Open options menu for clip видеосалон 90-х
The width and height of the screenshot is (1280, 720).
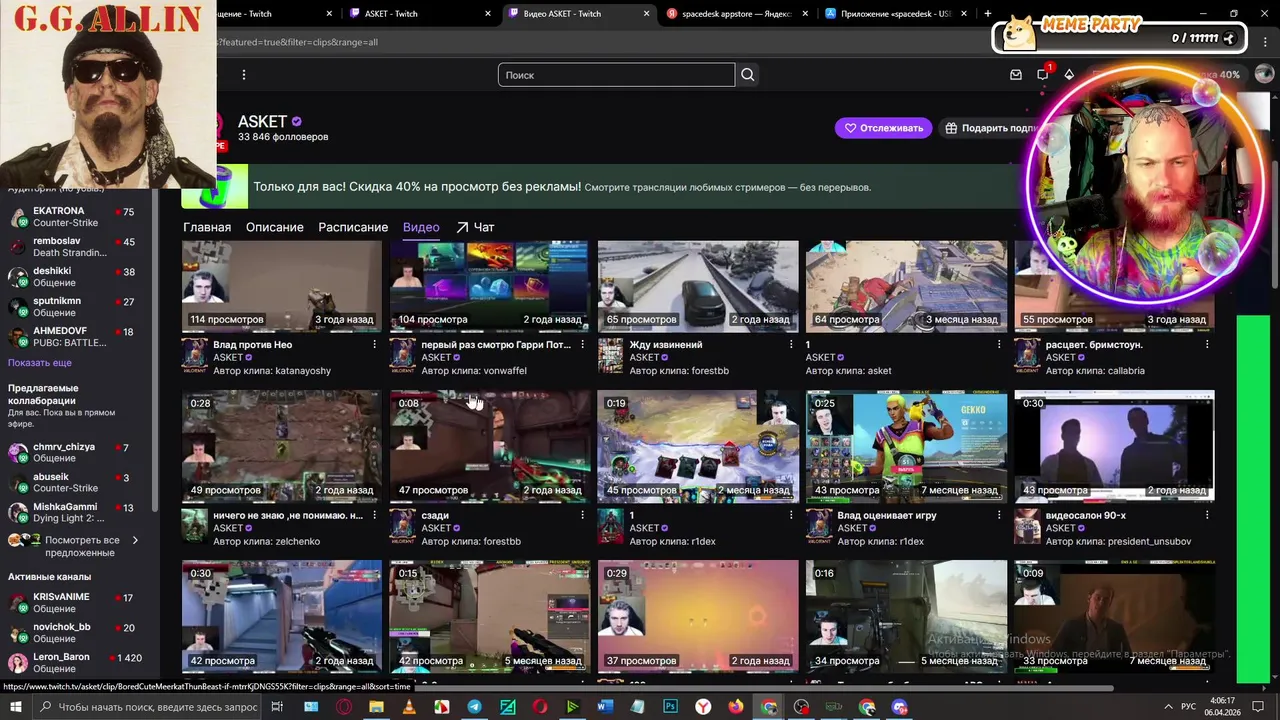click(1207, 515)
